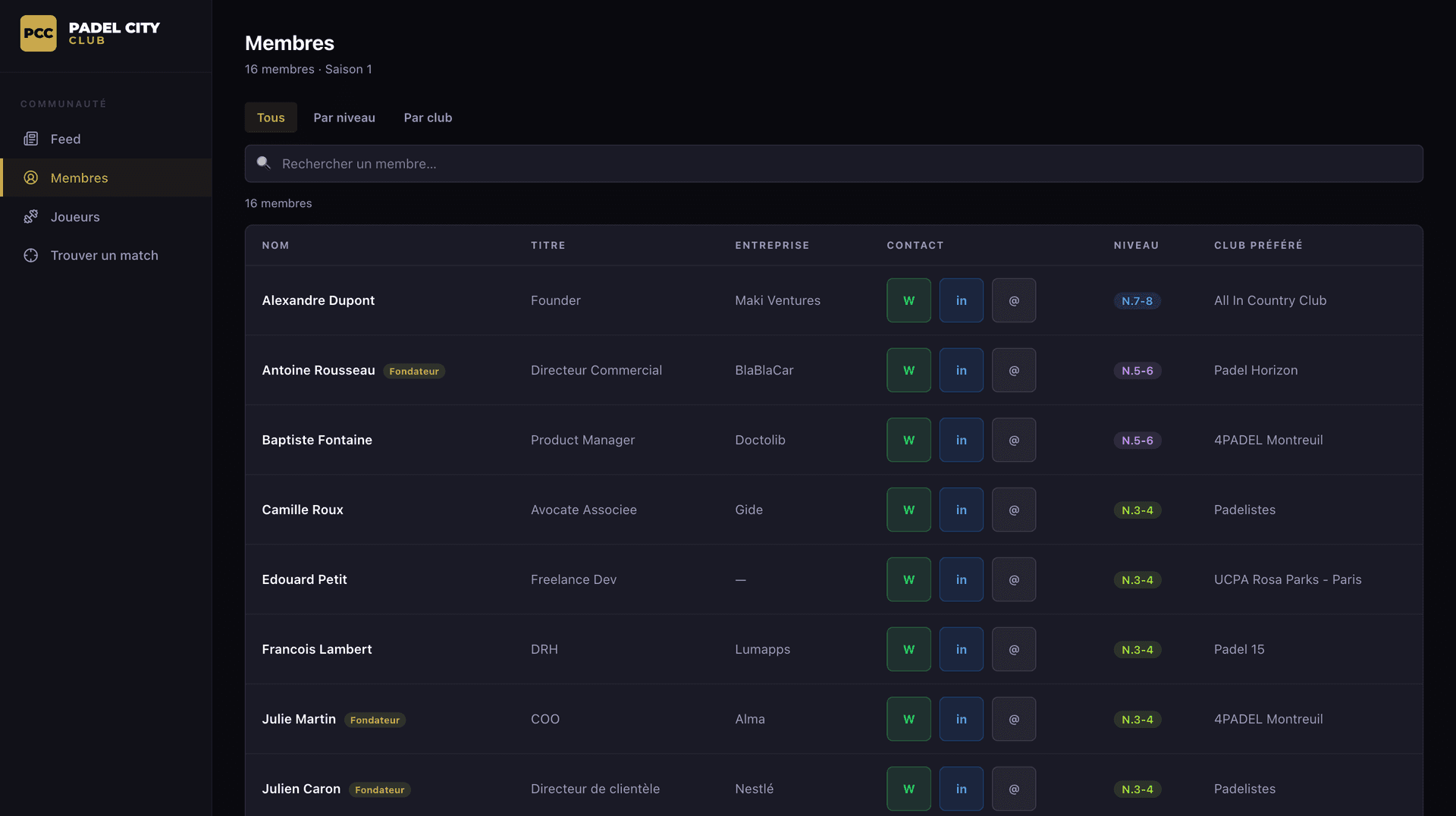Click the Maki Ventures company cell

coord(777,300)
